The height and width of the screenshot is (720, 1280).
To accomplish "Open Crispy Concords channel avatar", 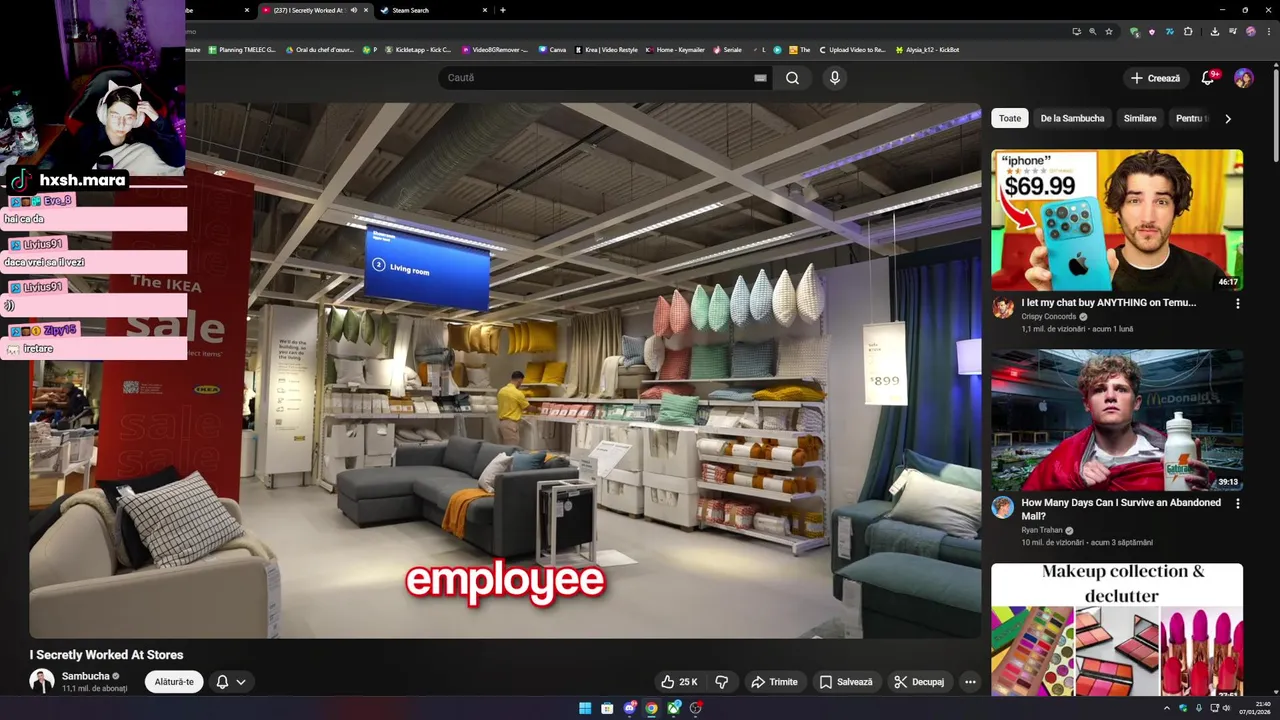I will tap(1003, 308).
